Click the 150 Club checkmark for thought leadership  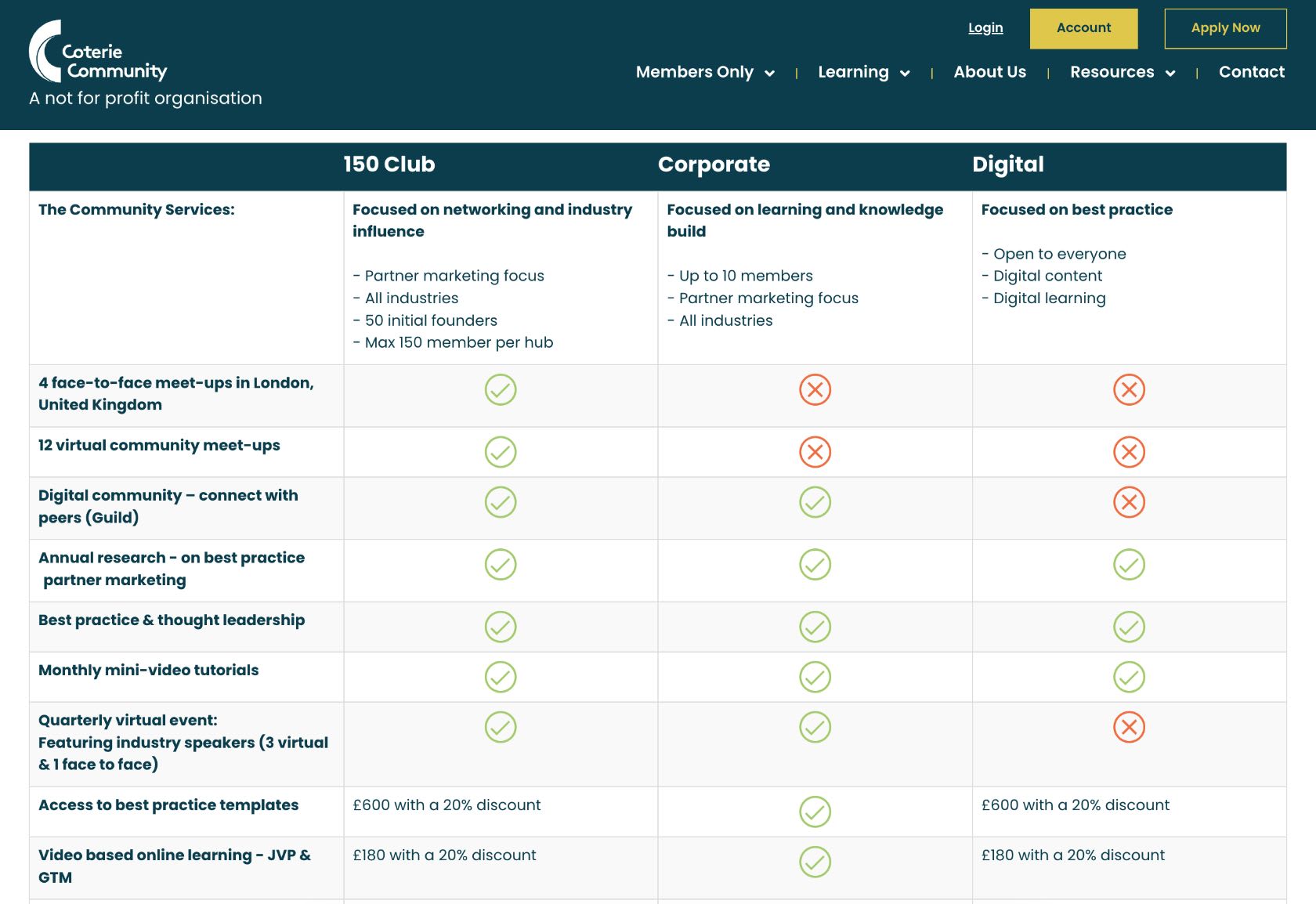tap(501, 627)
